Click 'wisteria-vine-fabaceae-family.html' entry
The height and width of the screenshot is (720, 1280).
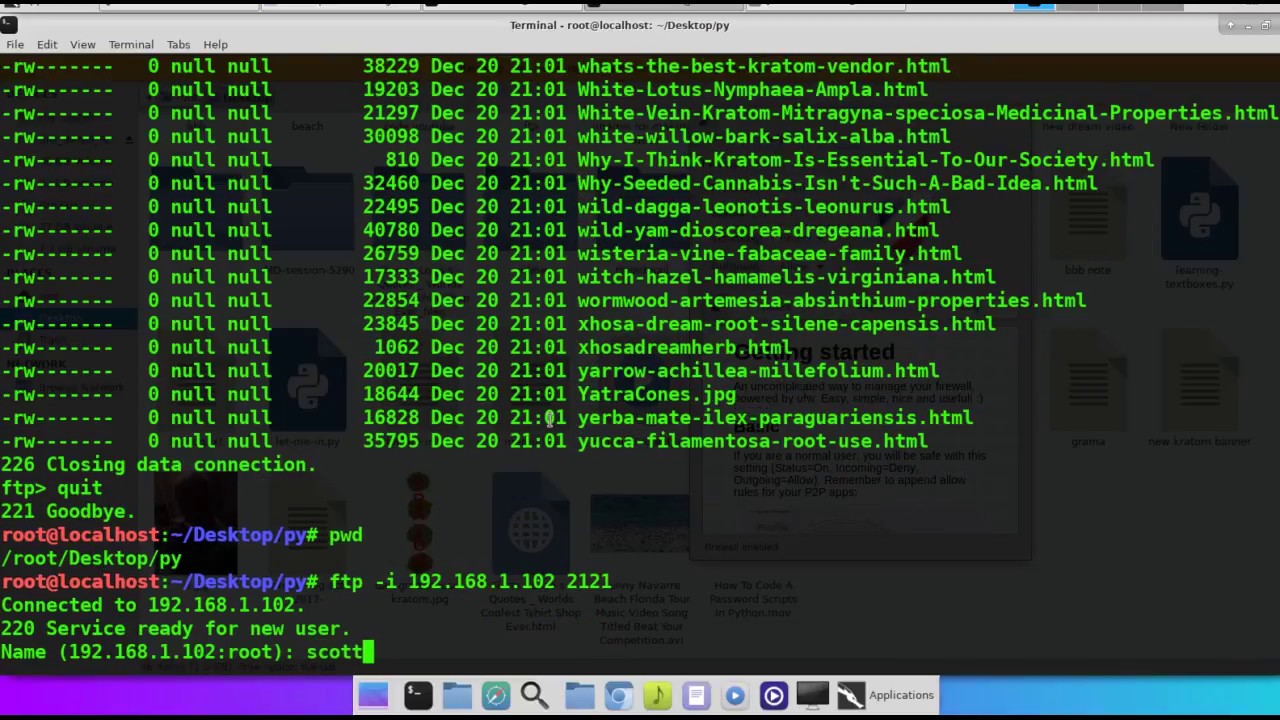(x=769, y=254)
